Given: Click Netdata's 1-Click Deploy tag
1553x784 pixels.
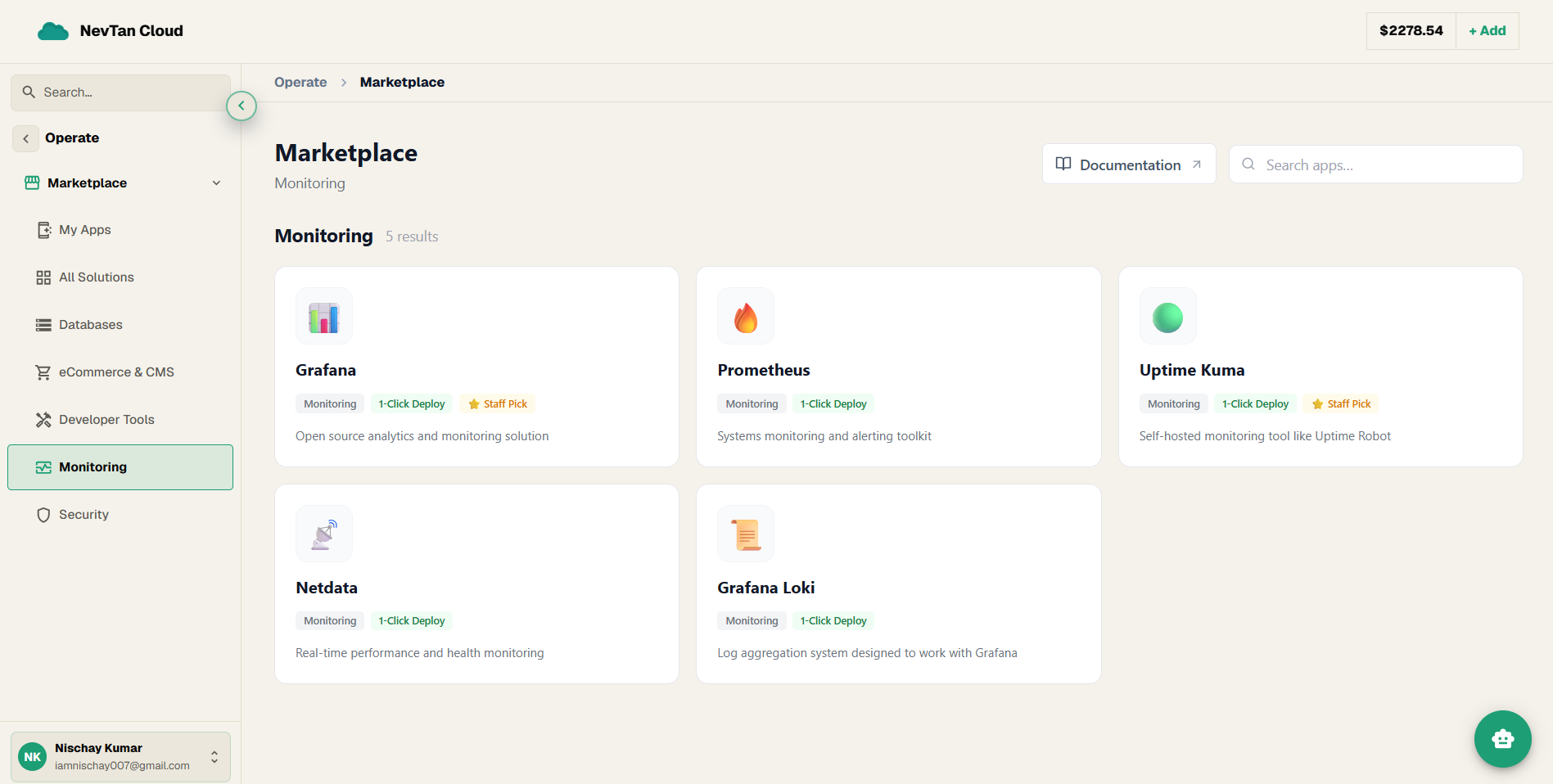Looking at the screenshot, I should point(412,621).
